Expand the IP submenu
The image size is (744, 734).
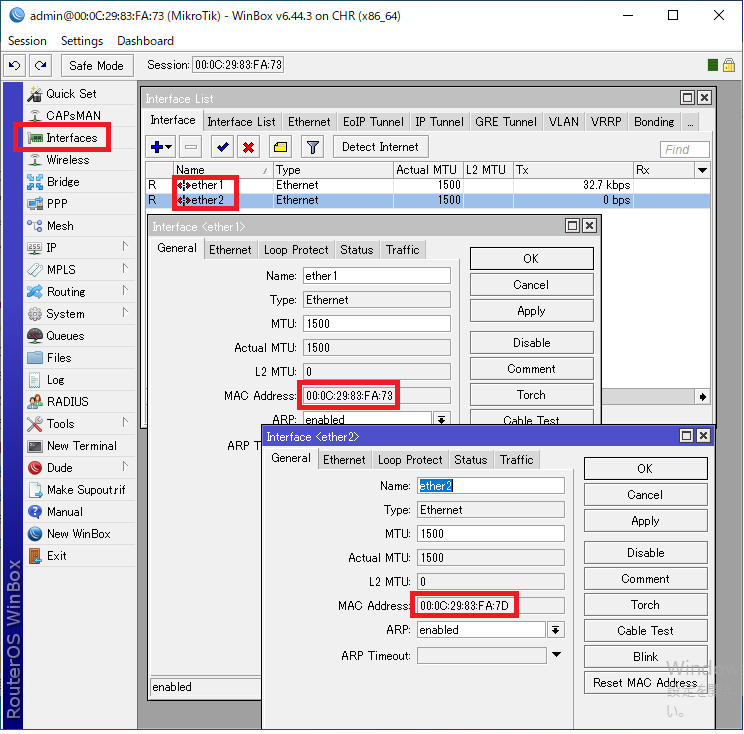pyautogui.click(x=125, y=247)
